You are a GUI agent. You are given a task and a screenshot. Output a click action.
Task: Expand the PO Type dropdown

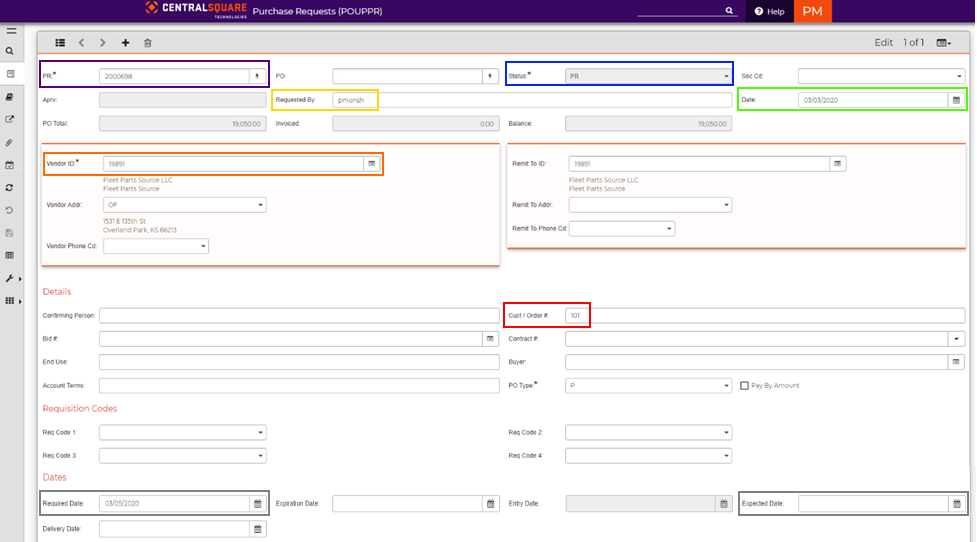pyautogui.click(x=649, y=386)
